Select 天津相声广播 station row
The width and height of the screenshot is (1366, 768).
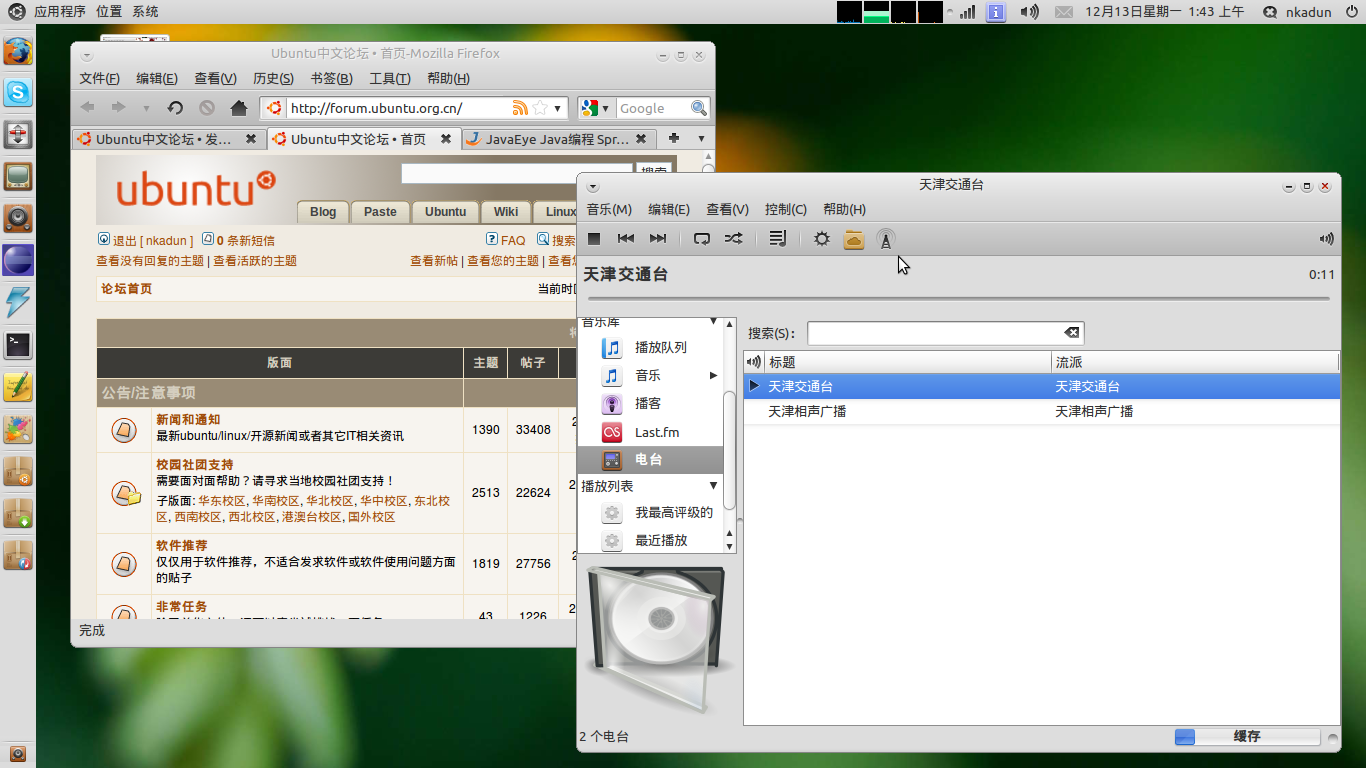coord(1042,411)
